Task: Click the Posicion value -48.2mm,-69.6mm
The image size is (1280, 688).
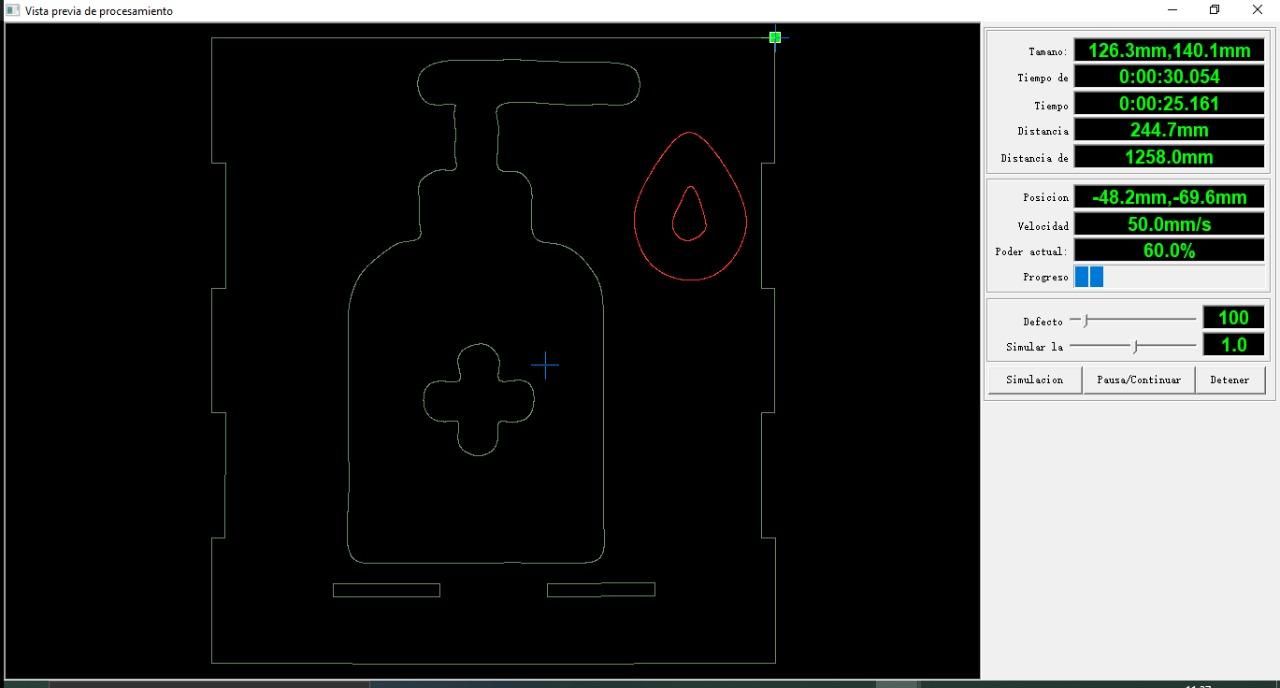Action: [1169, 197]
